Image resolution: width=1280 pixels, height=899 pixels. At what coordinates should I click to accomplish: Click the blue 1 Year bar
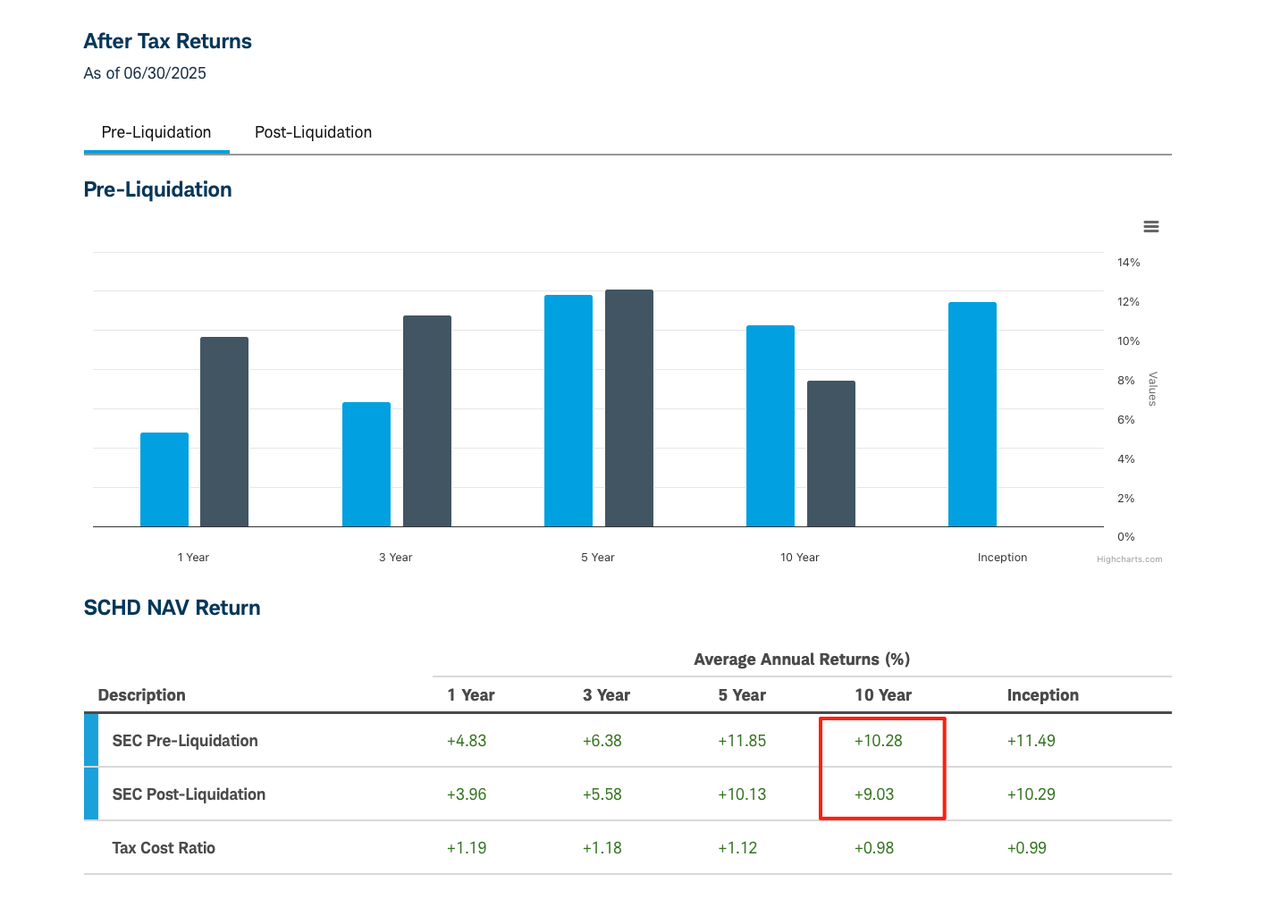(x=164, y=480)
